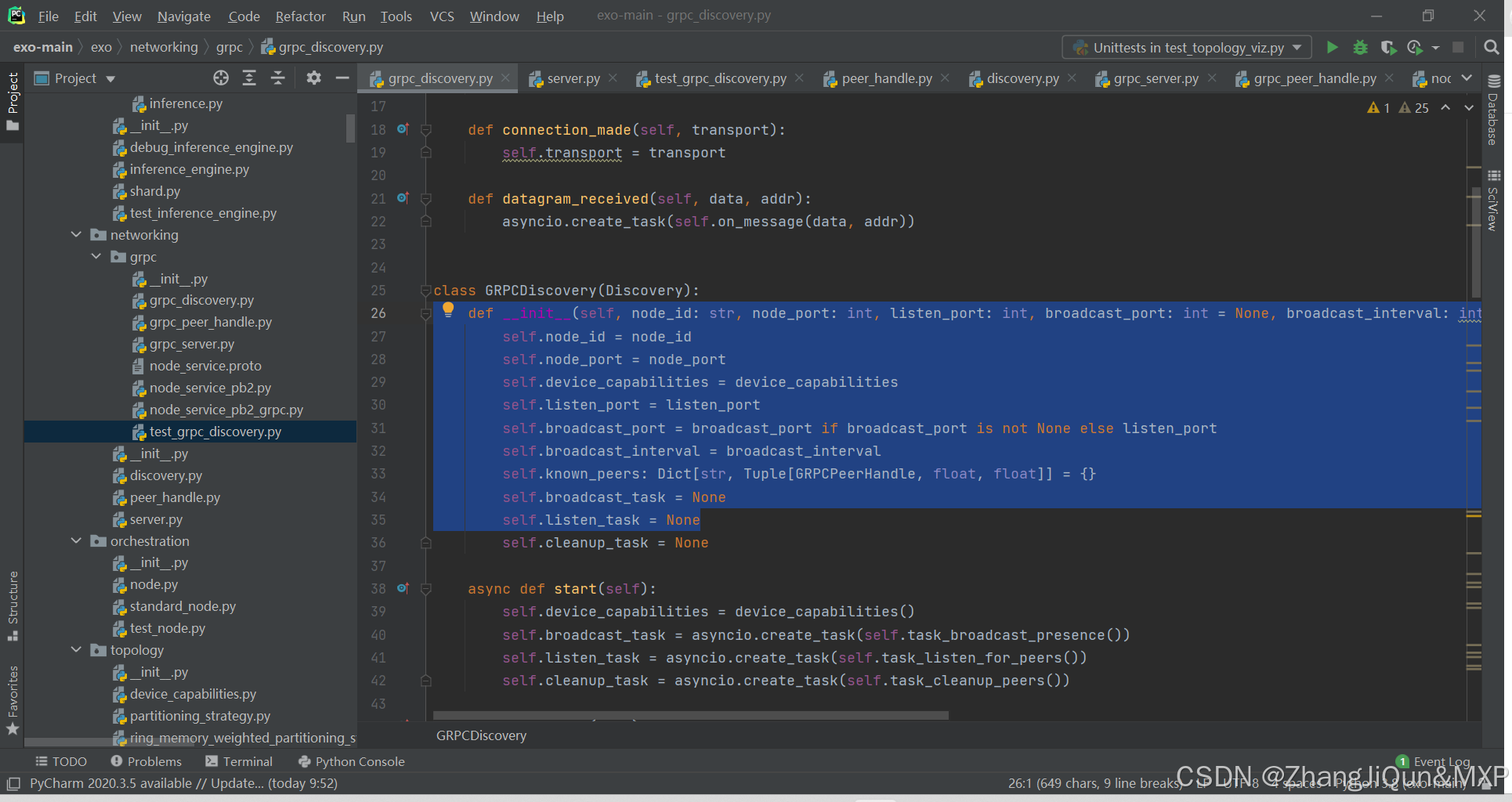Screen dimensions: 1512x802
Task: Click the Debug bug icon in toolbar
Action: coord(1360,48)
